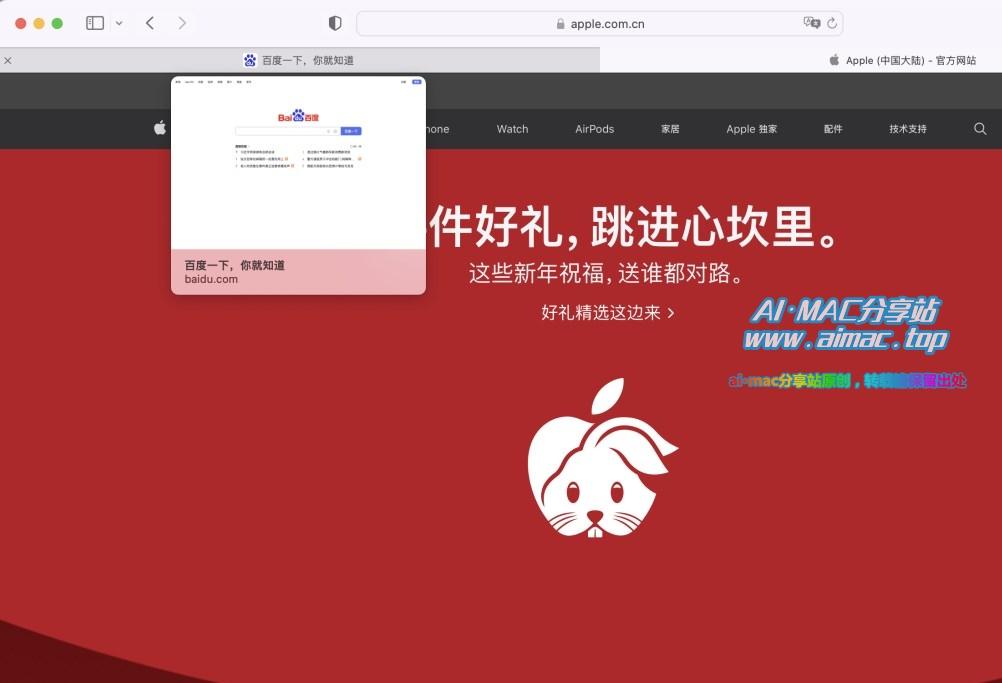Open the Watch navigation item
Viewport: 1002px width, 683px height.
(513, 129)
